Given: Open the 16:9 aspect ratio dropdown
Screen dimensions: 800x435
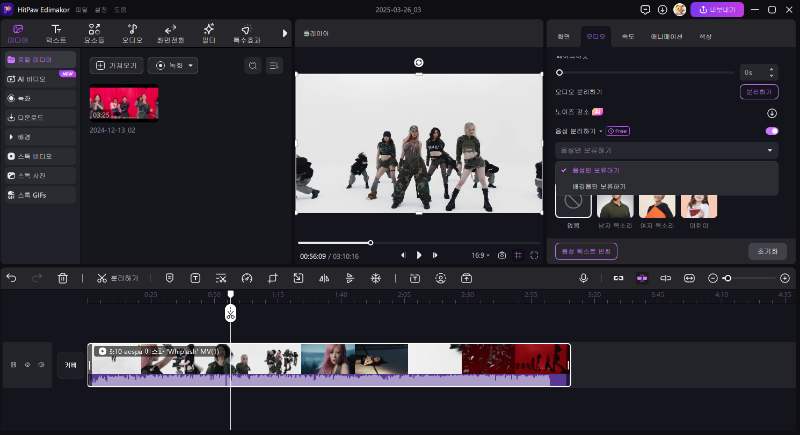Looking at the screenshot, I should [480, 255].
